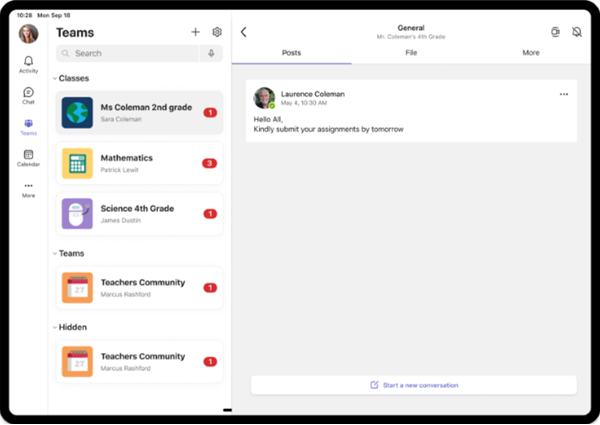Open Teachers Community under Teams section
The image size is (600, 425).
[140, 288]
